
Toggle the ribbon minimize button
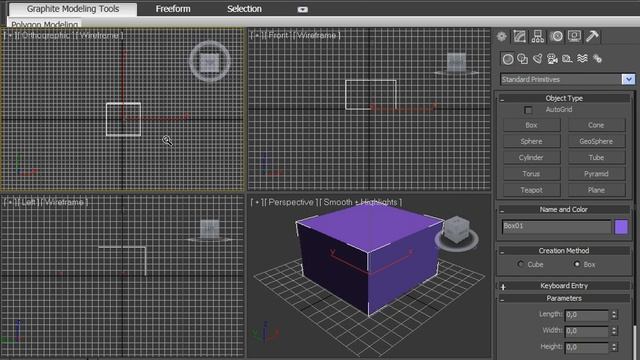pos(302,9)
